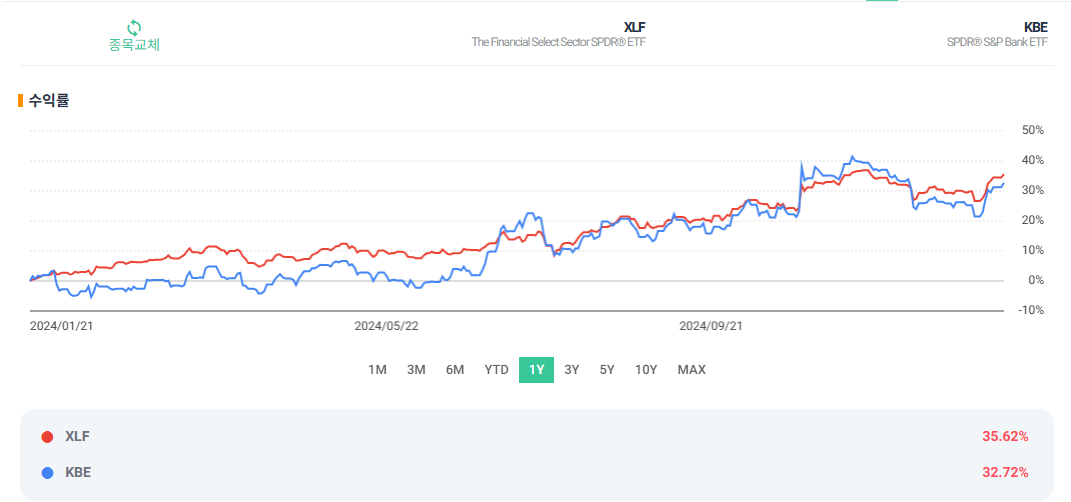This screenshot has height=502, width=1071.
Task: Switch chart to 10Y range
Action: (645, 370)
